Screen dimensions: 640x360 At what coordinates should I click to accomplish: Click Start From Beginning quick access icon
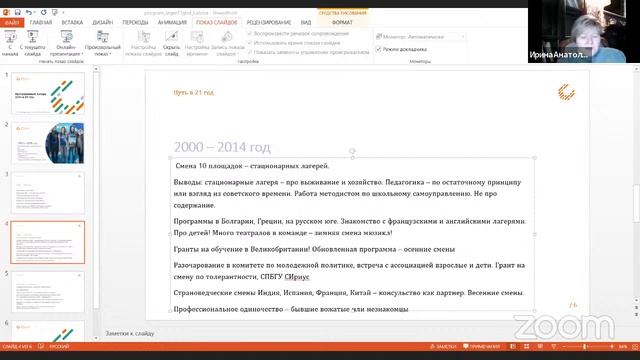coord(55,13)
